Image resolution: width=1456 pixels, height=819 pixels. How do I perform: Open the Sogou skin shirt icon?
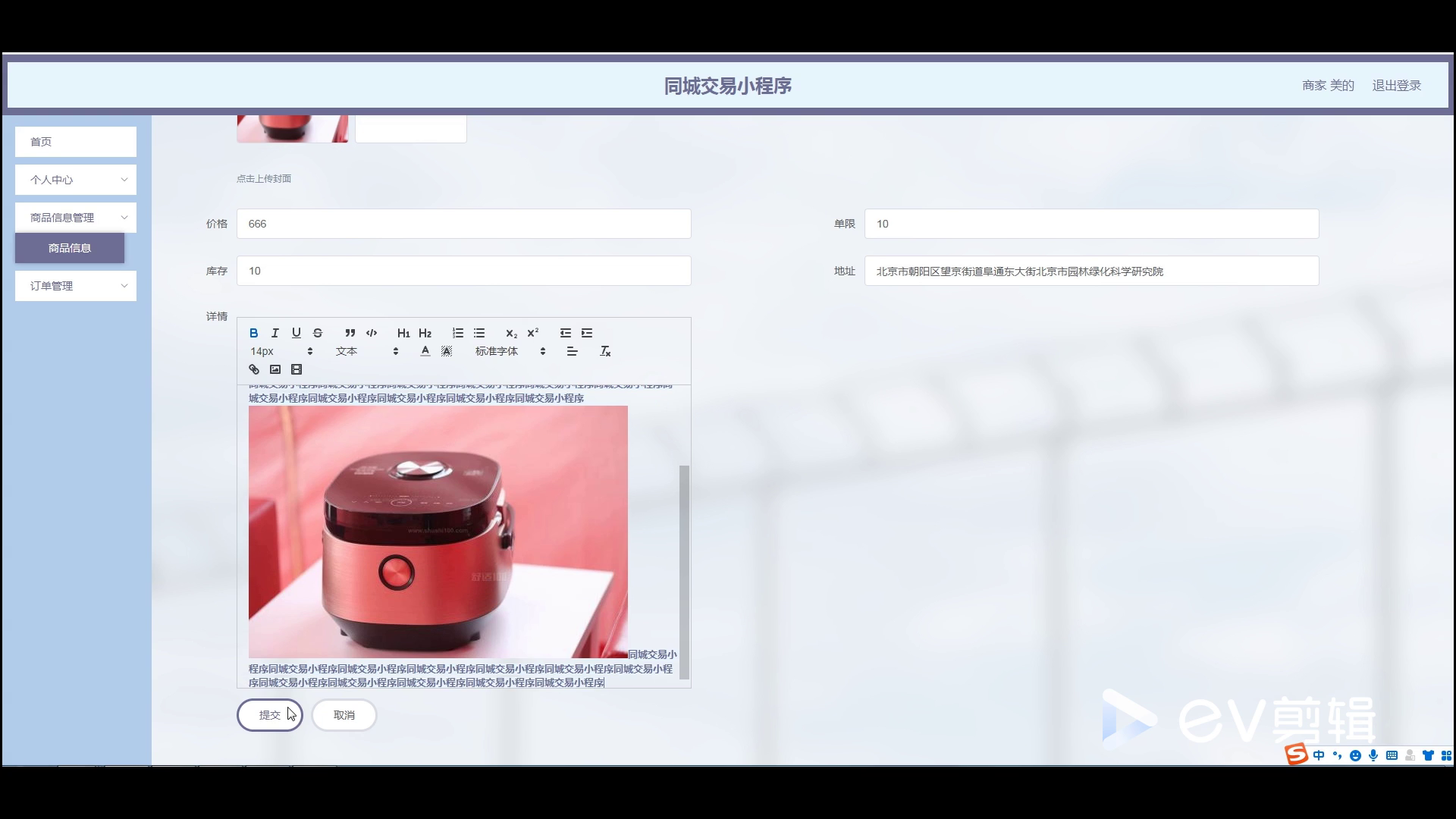(1428, 755)
